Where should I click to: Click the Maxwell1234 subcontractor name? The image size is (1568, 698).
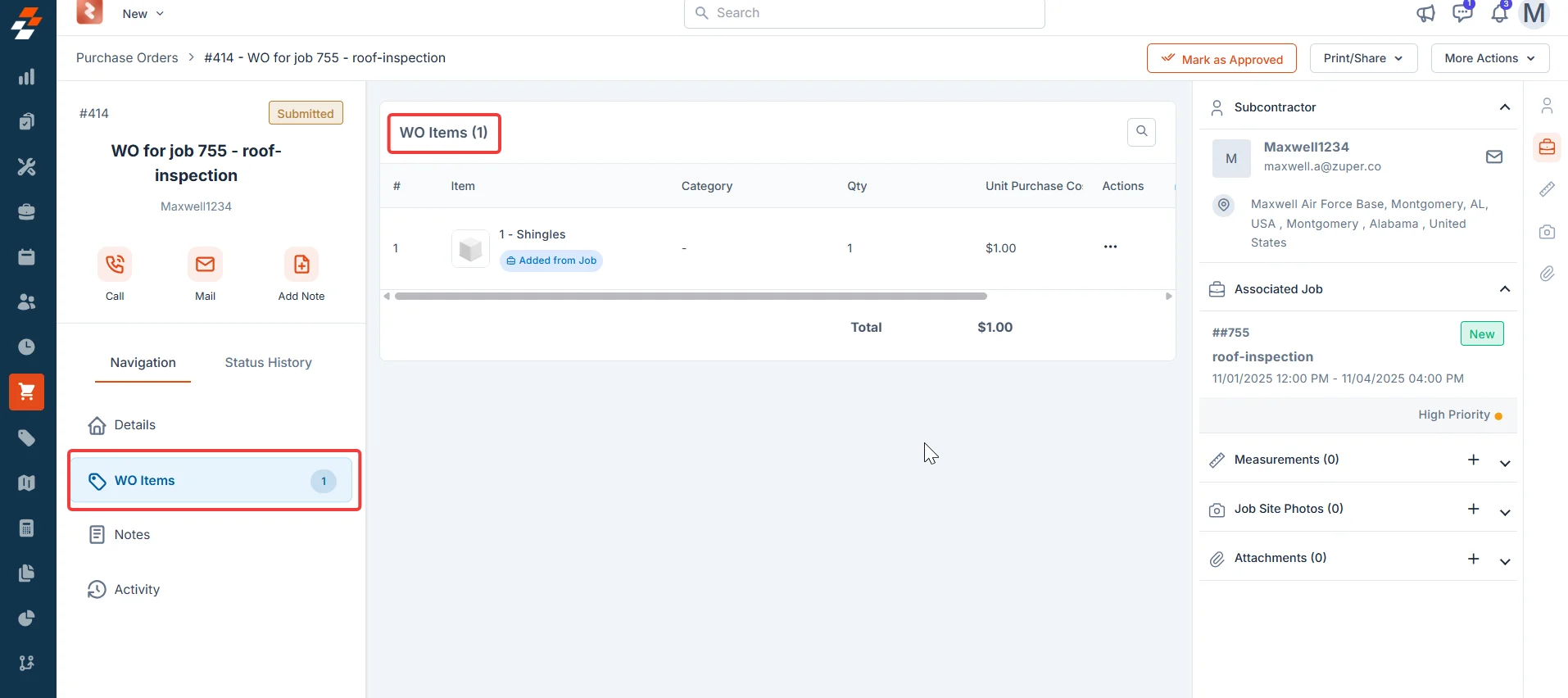click(1306, 147)
